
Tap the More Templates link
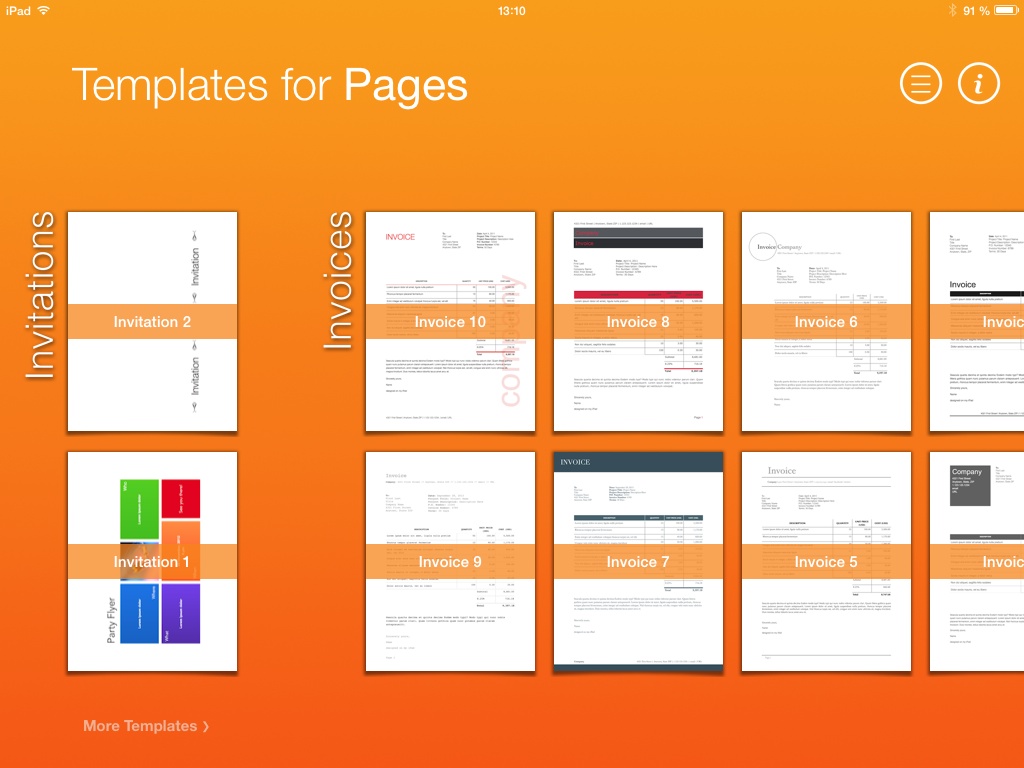140,726
